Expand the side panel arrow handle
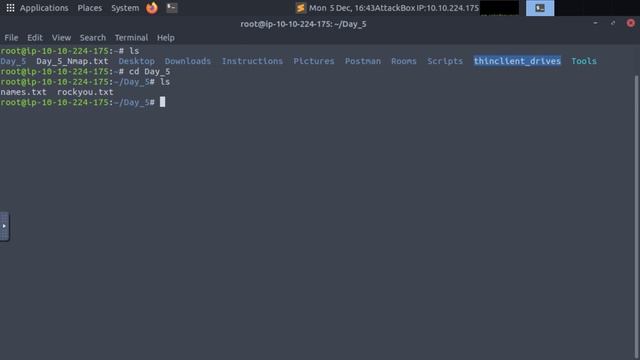The image size is (640, 360). pos(4,226)
